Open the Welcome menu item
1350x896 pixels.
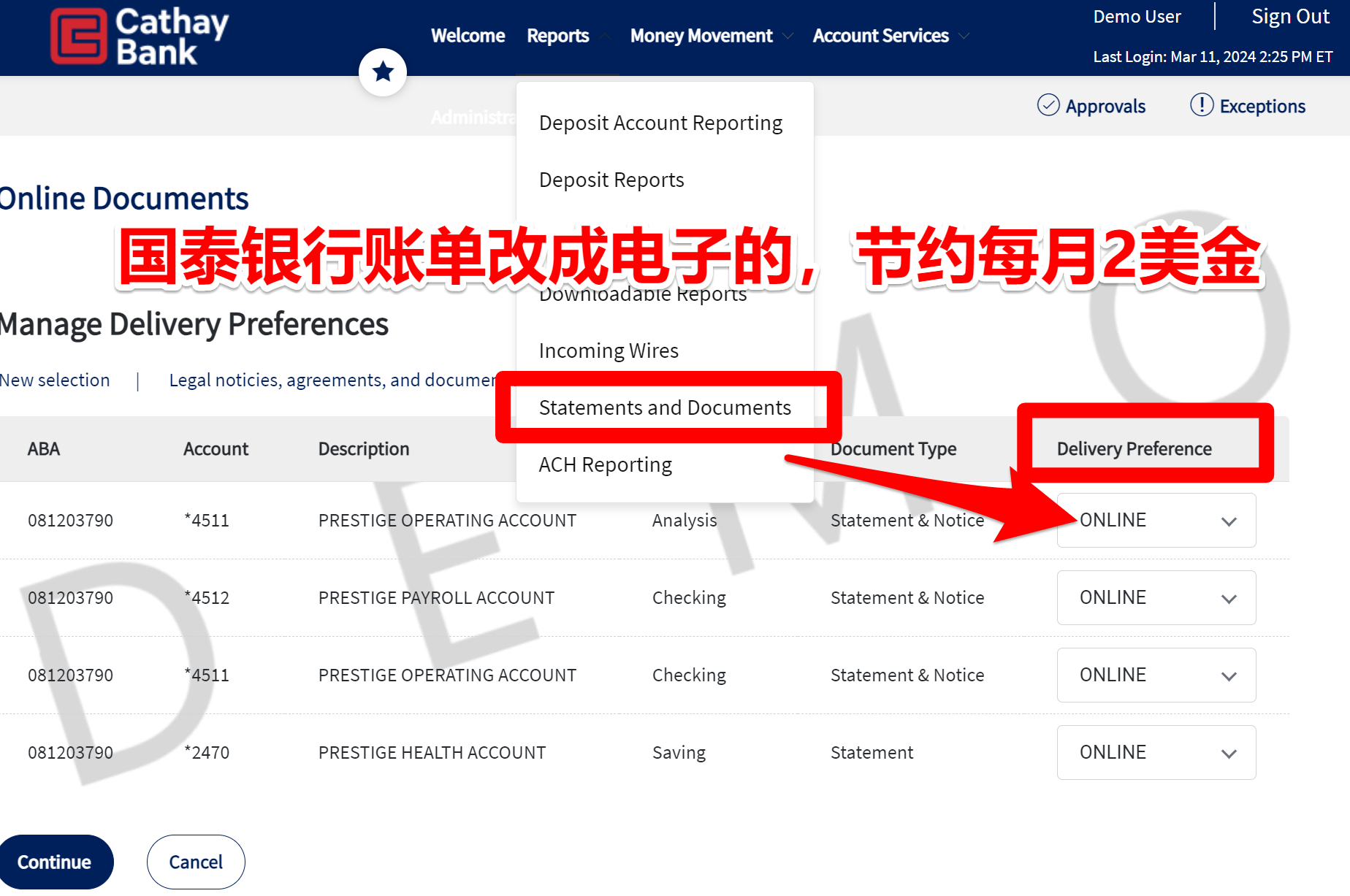[x=468, y=35]
